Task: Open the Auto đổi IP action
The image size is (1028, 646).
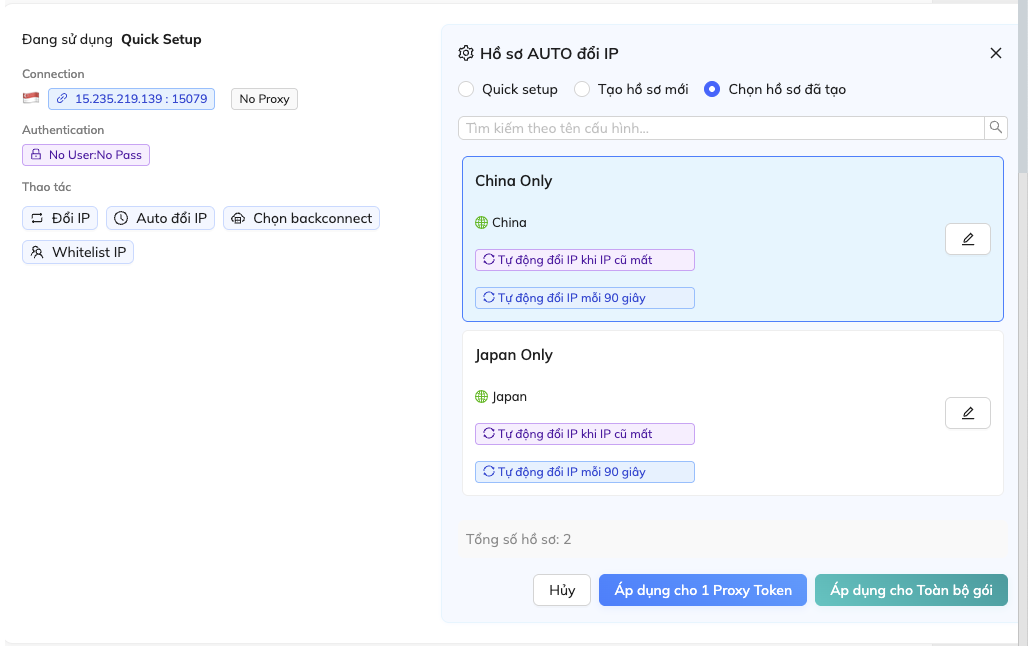Action: coord(160,218)
